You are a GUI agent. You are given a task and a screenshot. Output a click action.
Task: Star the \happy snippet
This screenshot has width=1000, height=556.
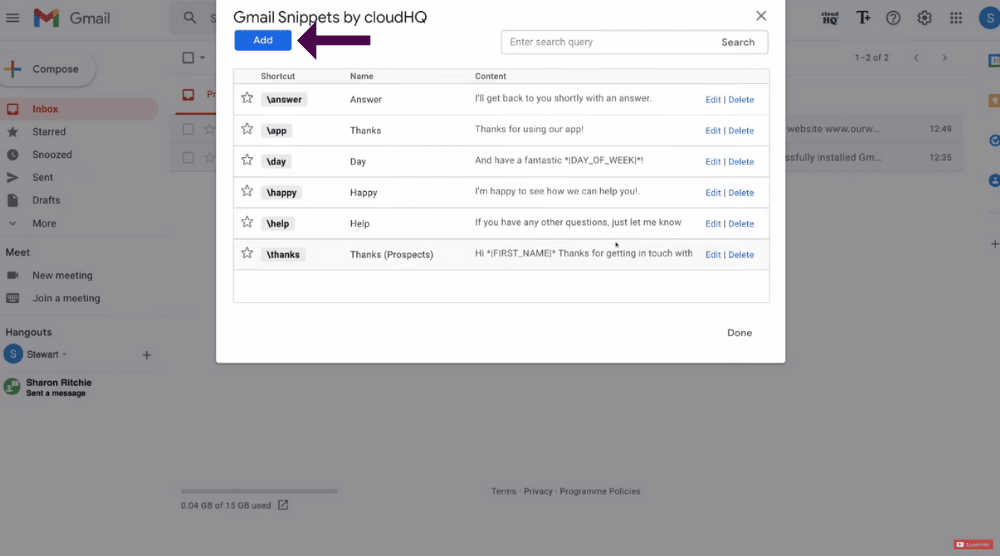pyautogui.click(x=247, y=191)
